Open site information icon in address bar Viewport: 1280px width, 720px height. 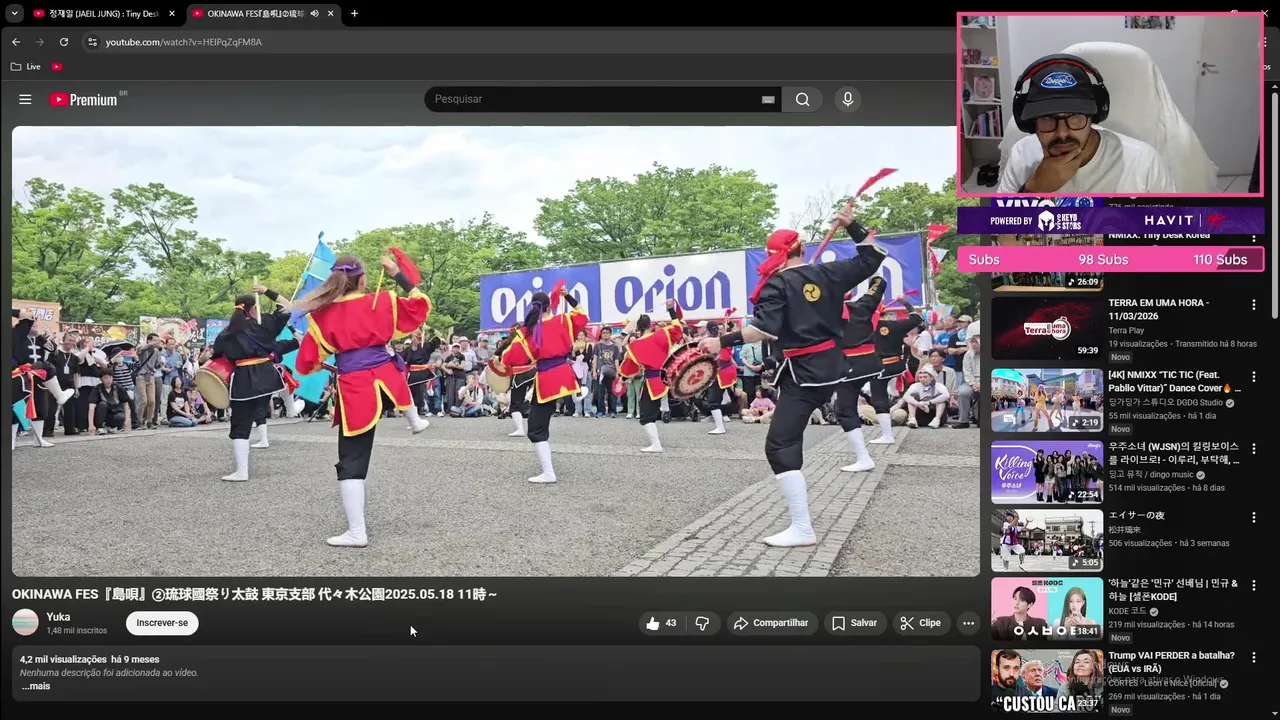[x=92, y=42]
